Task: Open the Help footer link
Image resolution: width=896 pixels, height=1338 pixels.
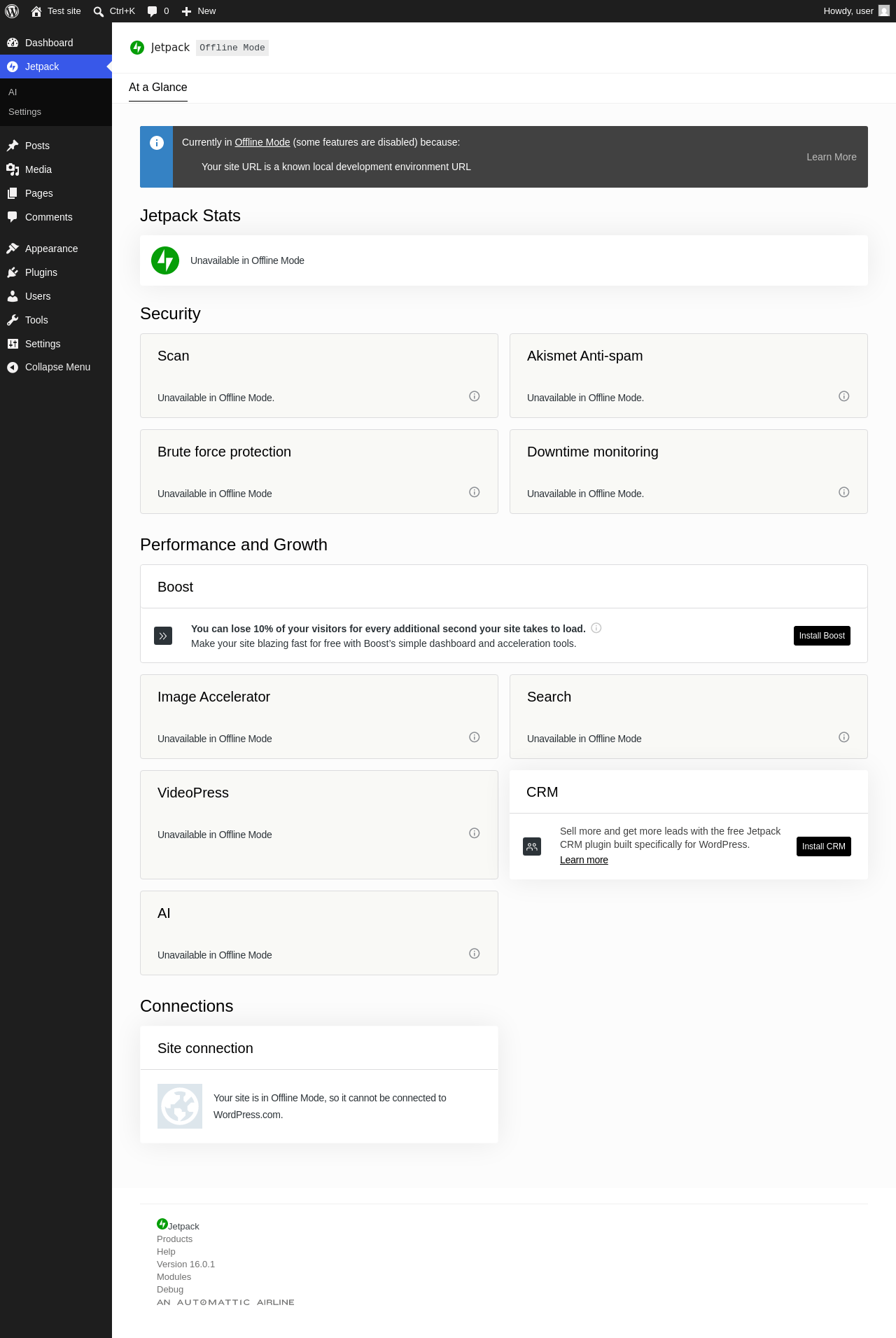Action: point(166,1252)
